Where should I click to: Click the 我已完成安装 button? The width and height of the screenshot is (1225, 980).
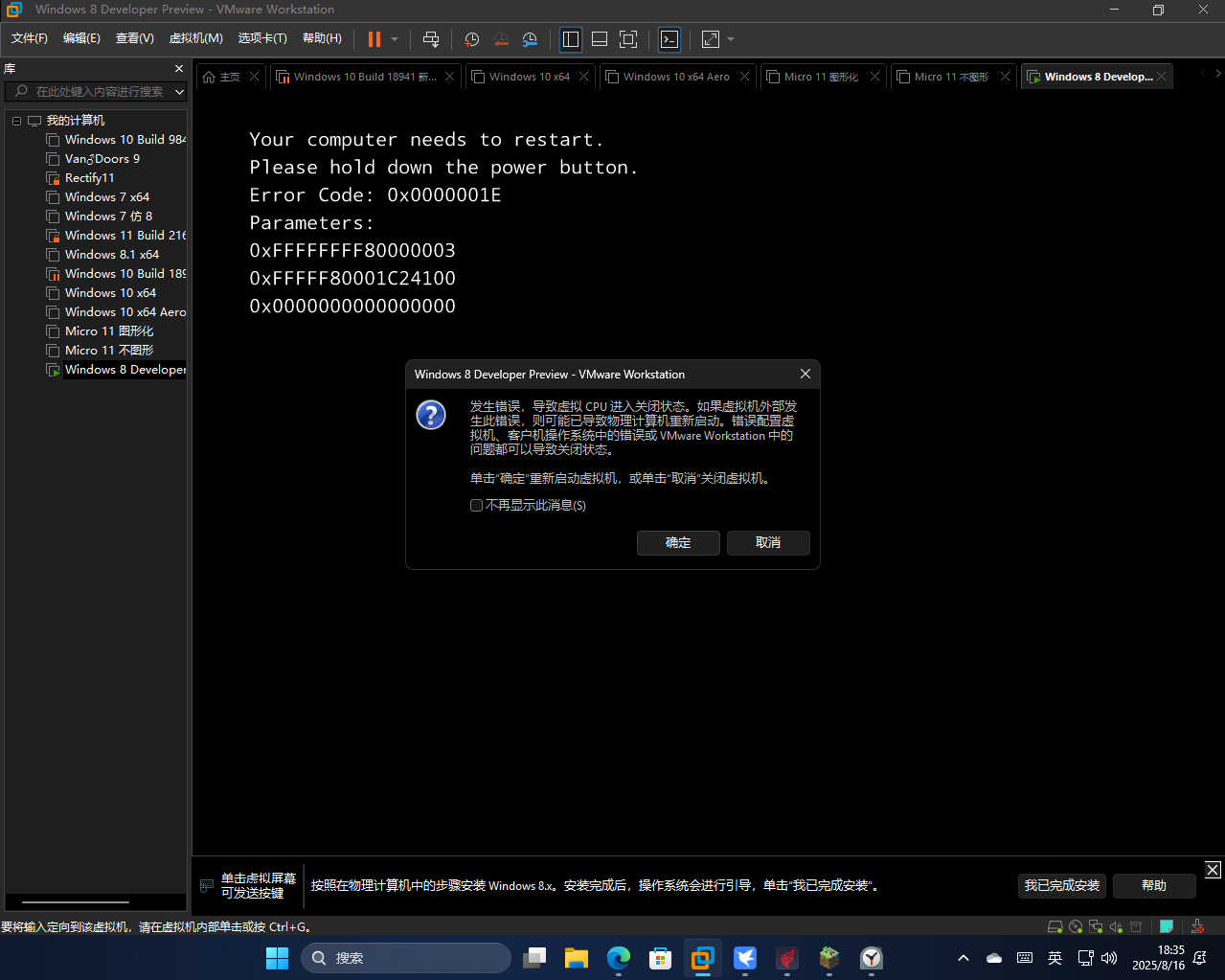1062,885
